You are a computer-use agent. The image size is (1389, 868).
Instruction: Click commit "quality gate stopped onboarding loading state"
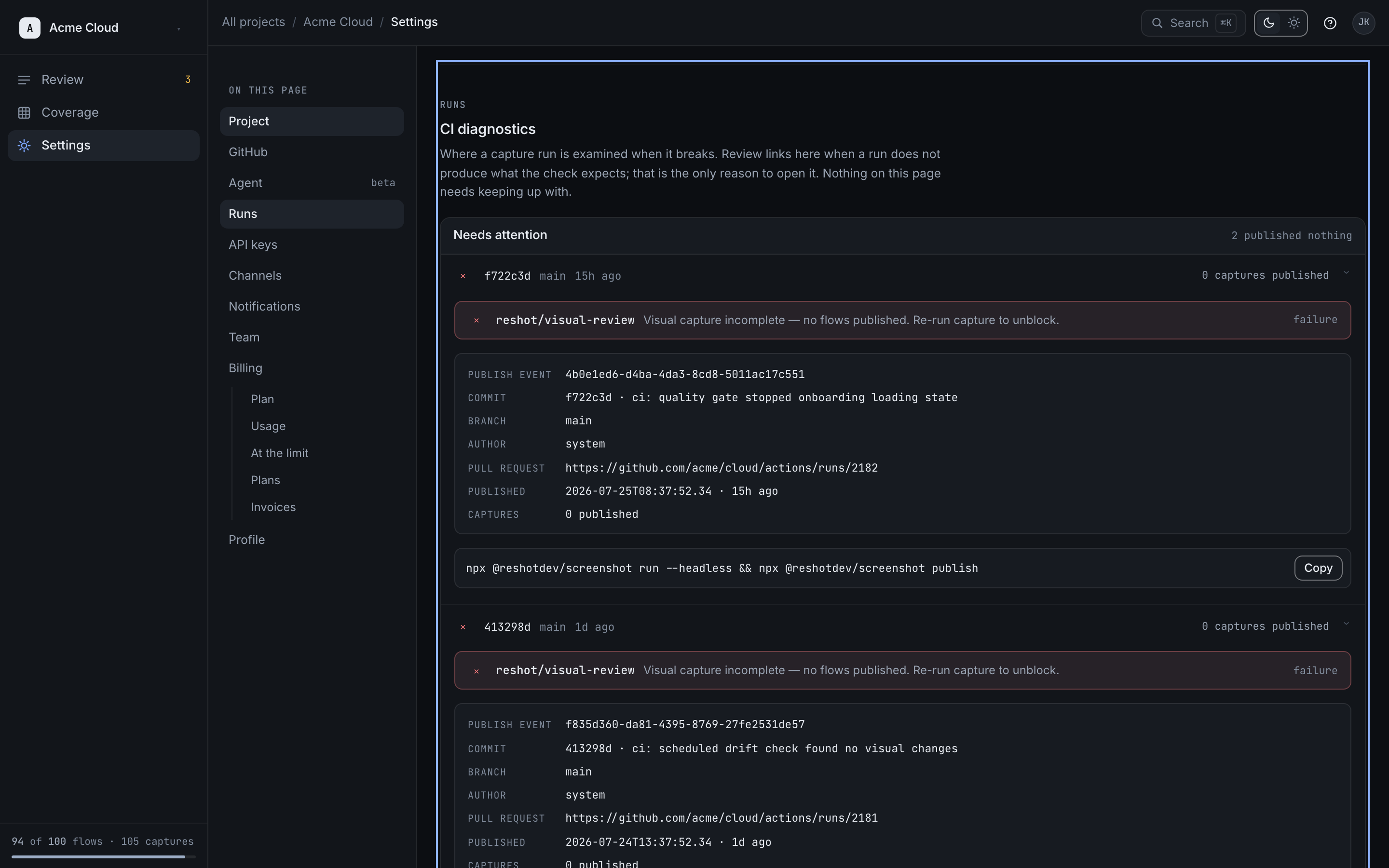click(807, 398)
